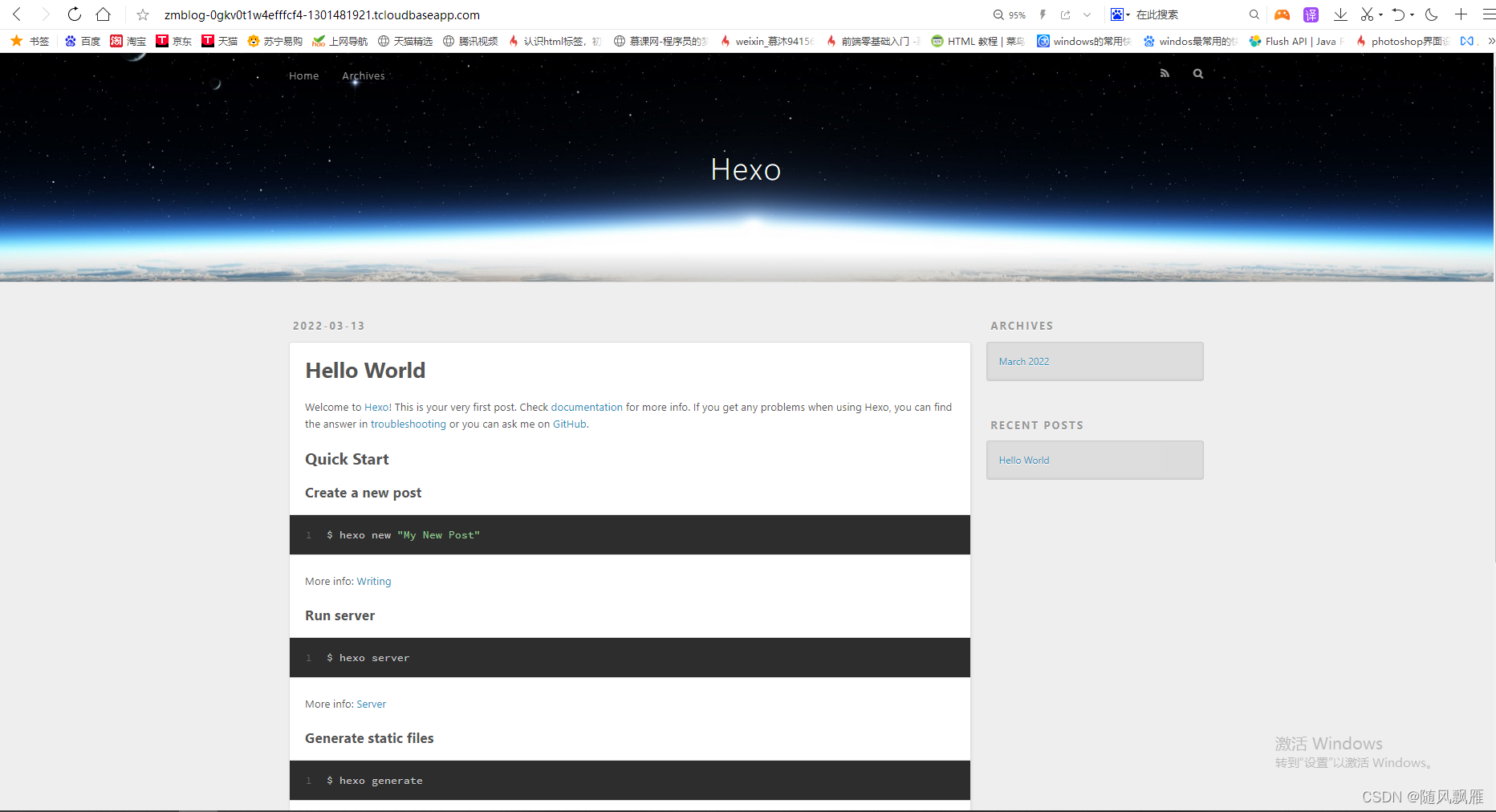Open the 前端零基础入门 bookmark
The height and width of the screenshot is (812, 1496).
[x=873, y=41]
